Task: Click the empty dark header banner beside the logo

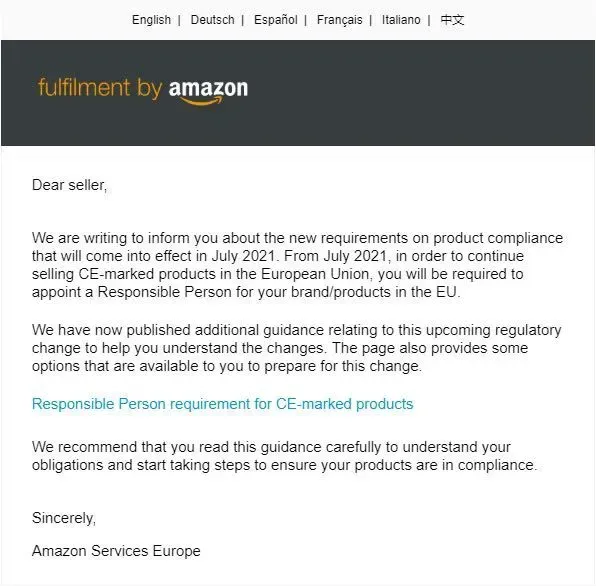Action: [x=418, y=93]
